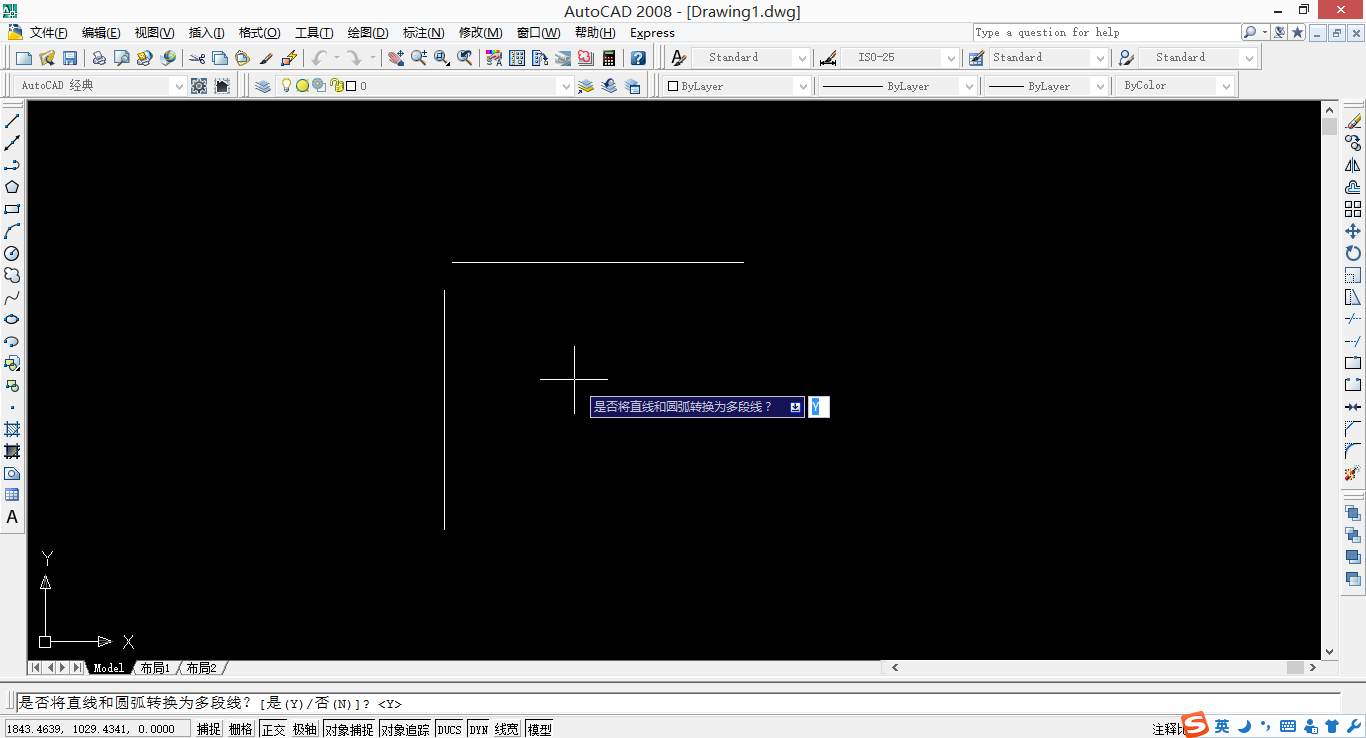Toggle 捕捉 snap mode in status bar

click(208, 729)
